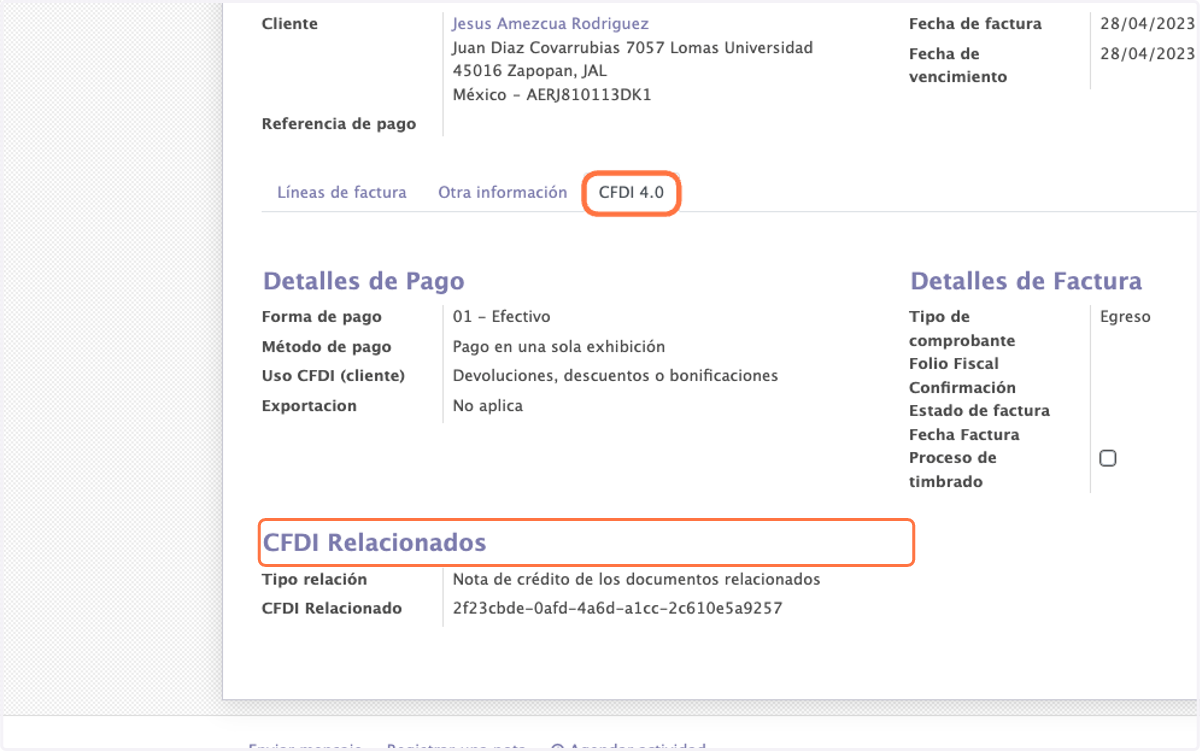The image size is (1200, 751).
Task: Click Pago en una sola exhibición value
Action: click(x=559, y=347)
